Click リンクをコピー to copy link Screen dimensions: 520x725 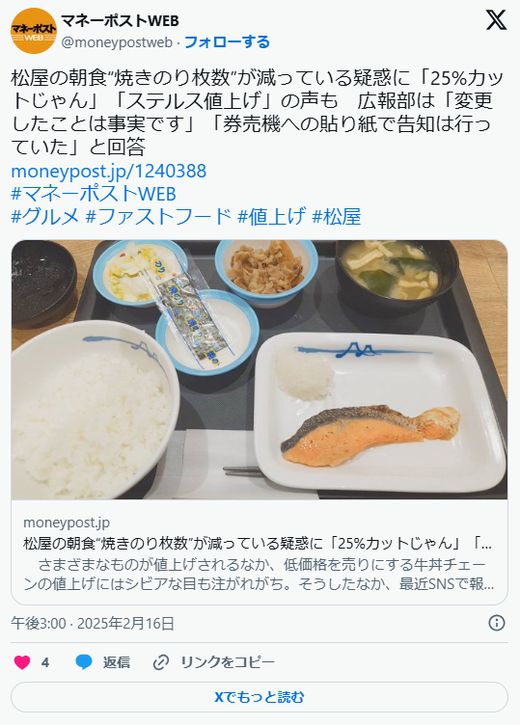coord(227,662)
